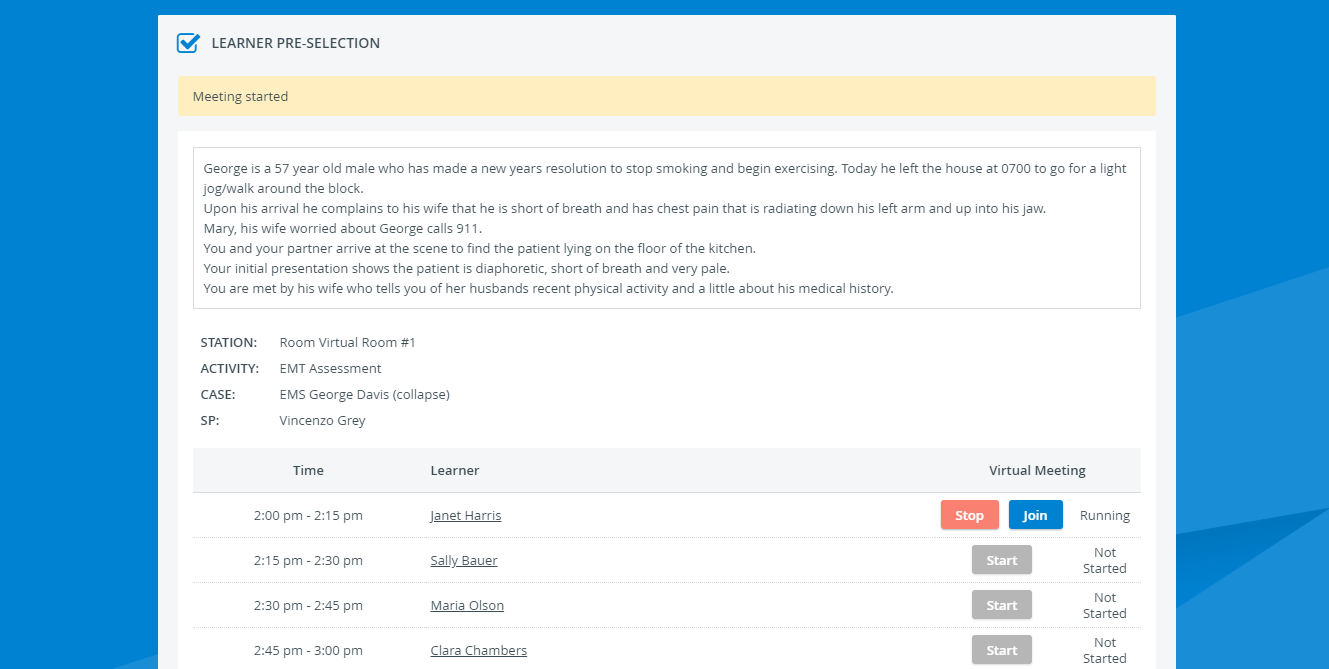Open Janet Harris learner link
The height and width of the screenshot is (669, 1329).
pyautogui.click(x=465, y=516)
